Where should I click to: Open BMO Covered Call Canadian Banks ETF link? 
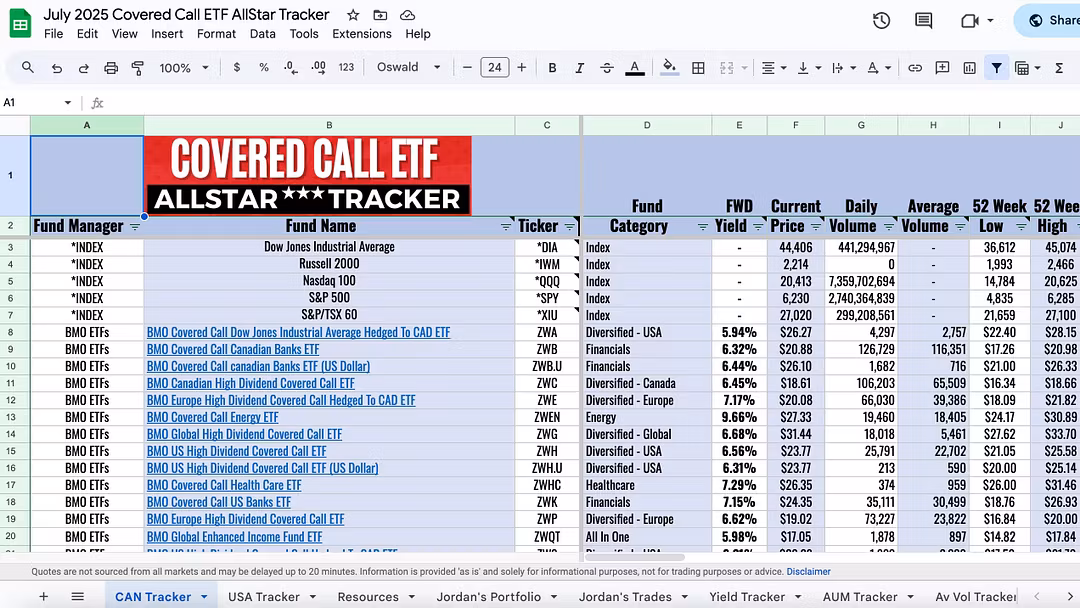pos(233,349)
